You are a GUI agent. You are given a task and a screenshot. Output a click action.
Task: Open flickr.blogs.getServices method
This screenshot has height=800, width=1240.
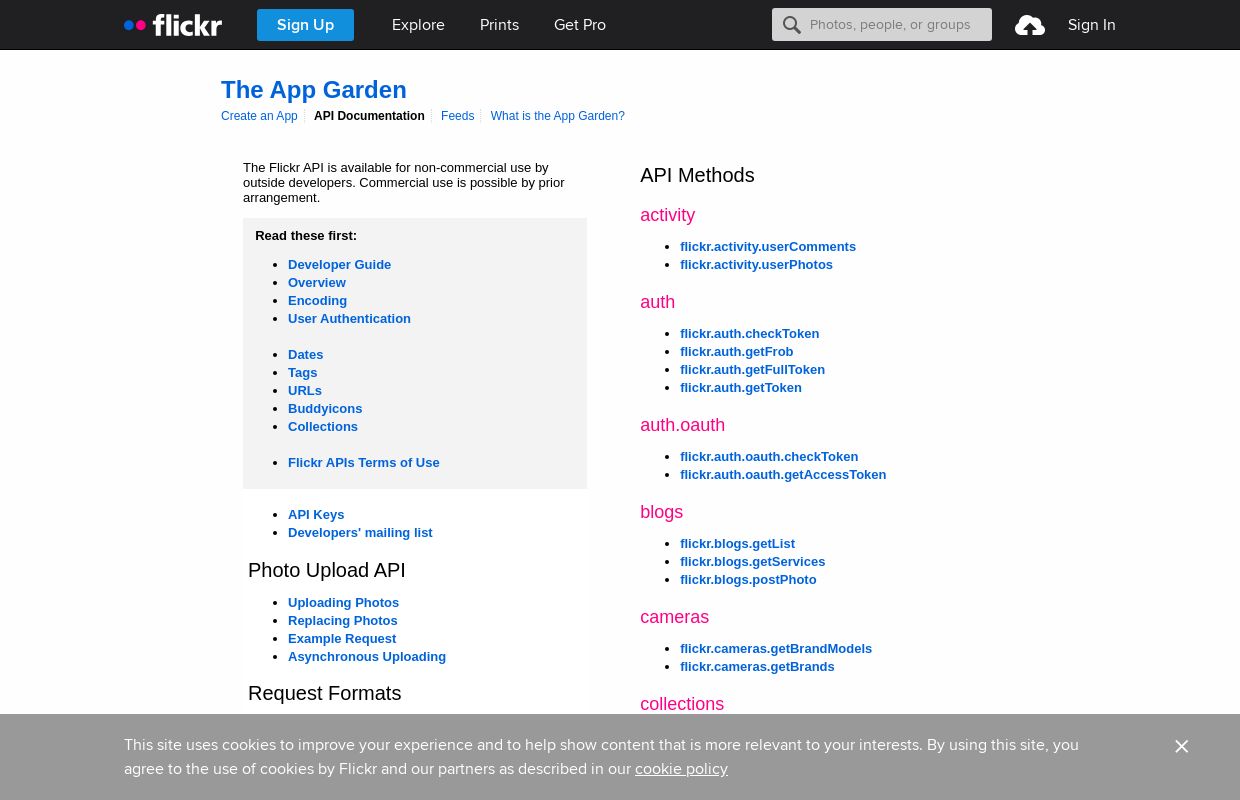[752, 562]
